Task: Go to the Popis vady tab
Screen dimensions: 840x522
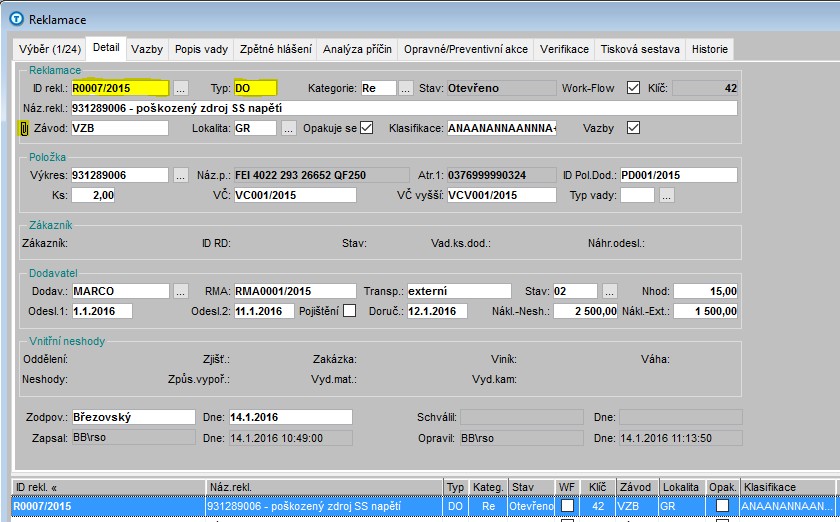Action: click(201, 49)
